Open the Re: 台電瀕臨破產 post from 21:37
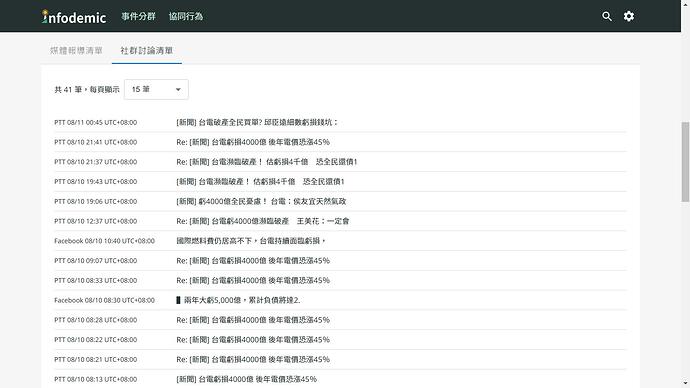This screenshot has height=388, width=690. (x=267, y=162)
